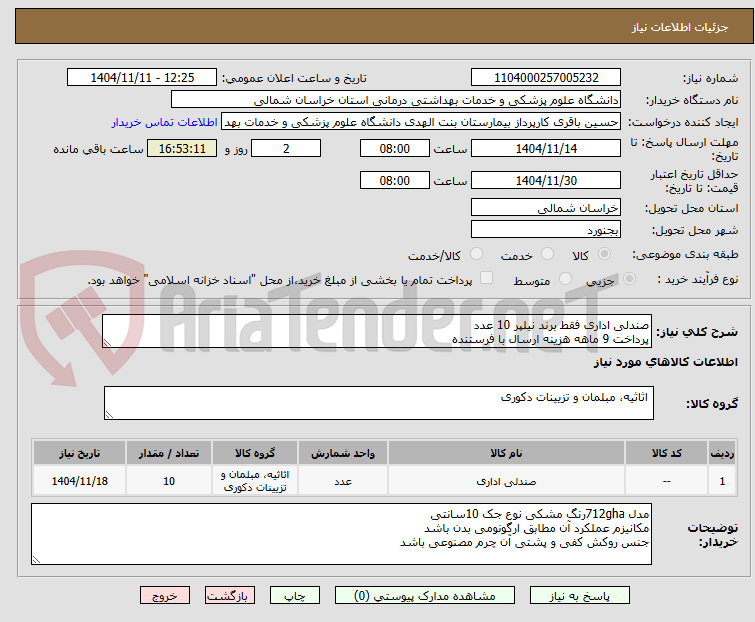Click the 'خروج' exit button
This screenshot has height=622, width=755.
(165, 596)
